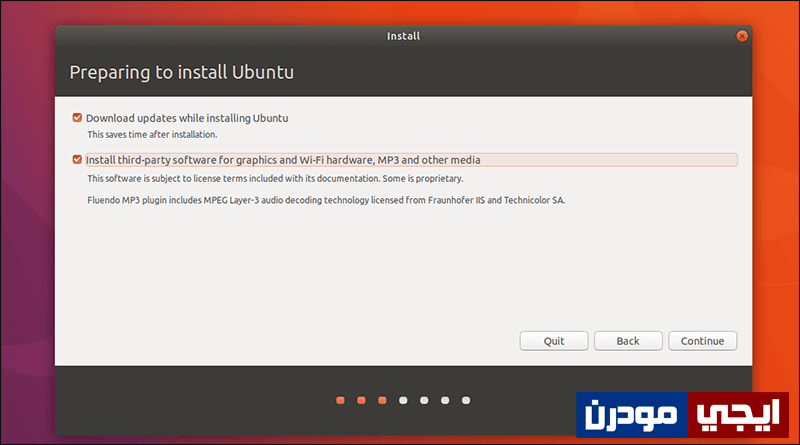Click the blue half of the Arabic watermark logo

pos(632,415)
